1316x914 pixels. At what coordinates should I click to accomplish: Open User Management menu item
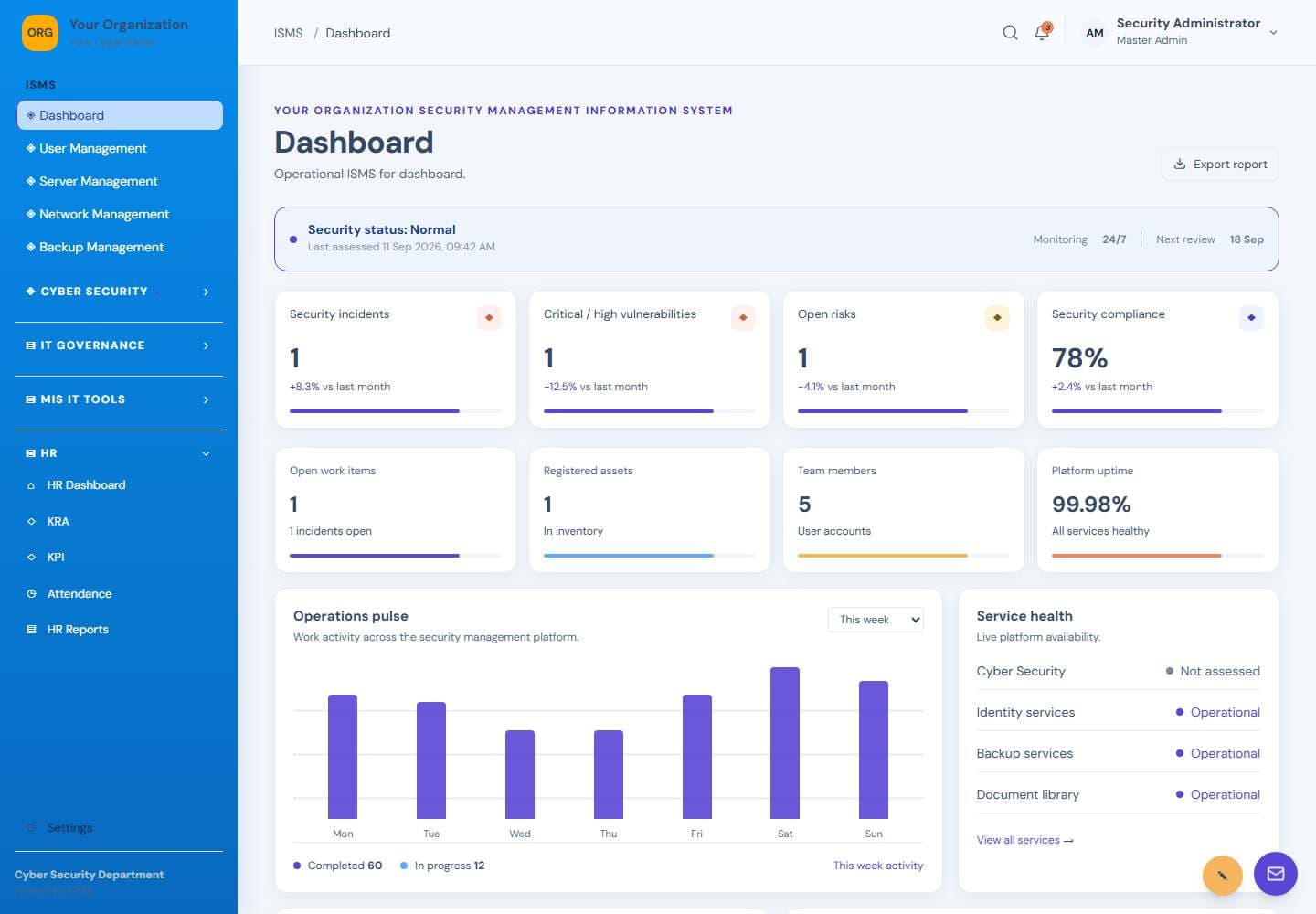pyautogui.click(x=120, y=148)
